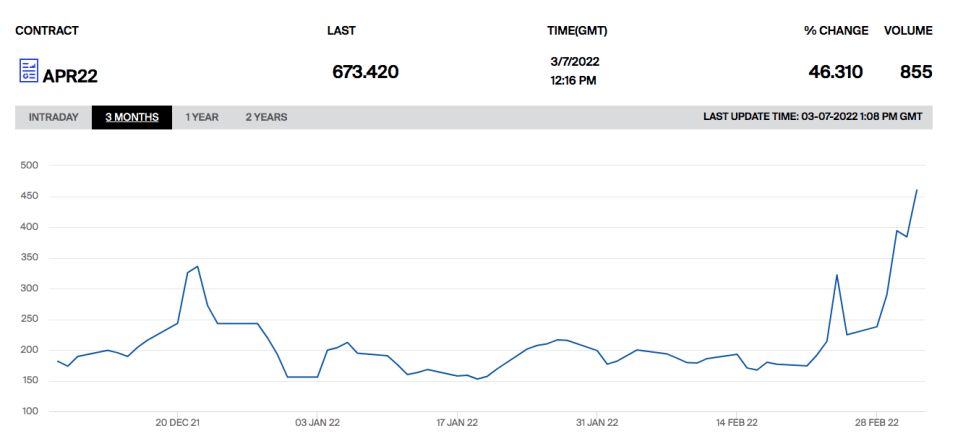Click the 14 FEB 22 axis label
The height and width of the screenshot is (436, 958).
pyautogui.click(x=737, y=423)
